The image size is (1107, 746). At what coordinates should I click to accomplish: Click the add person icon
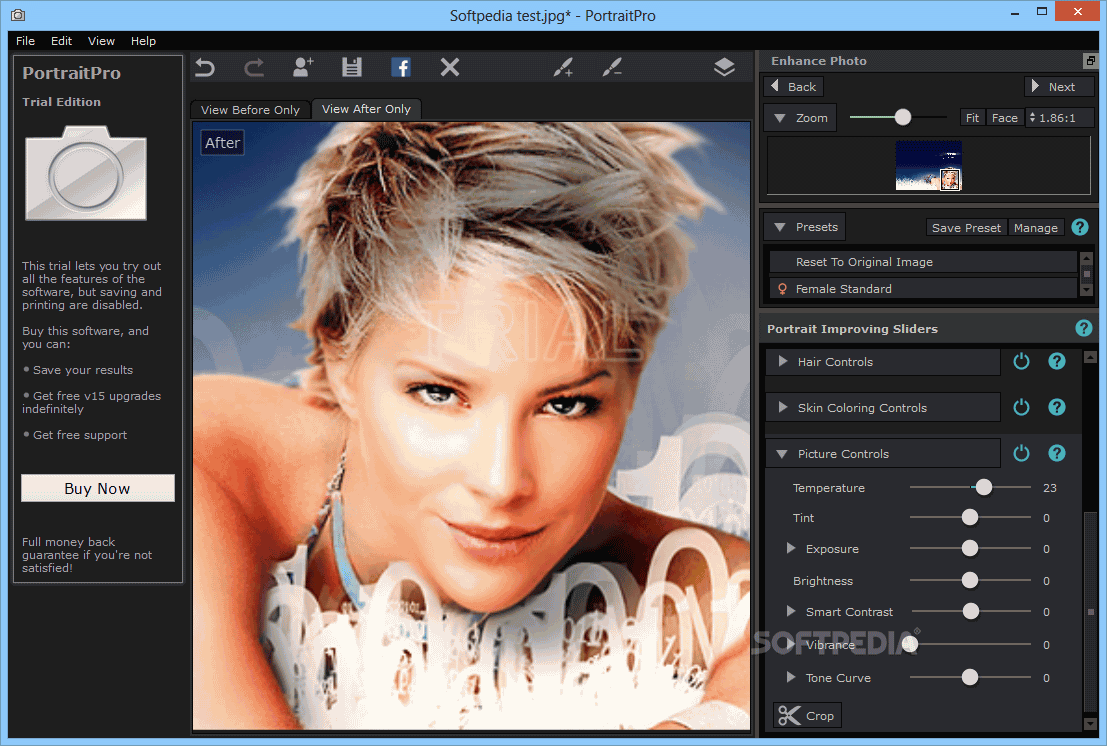point(303,67)
